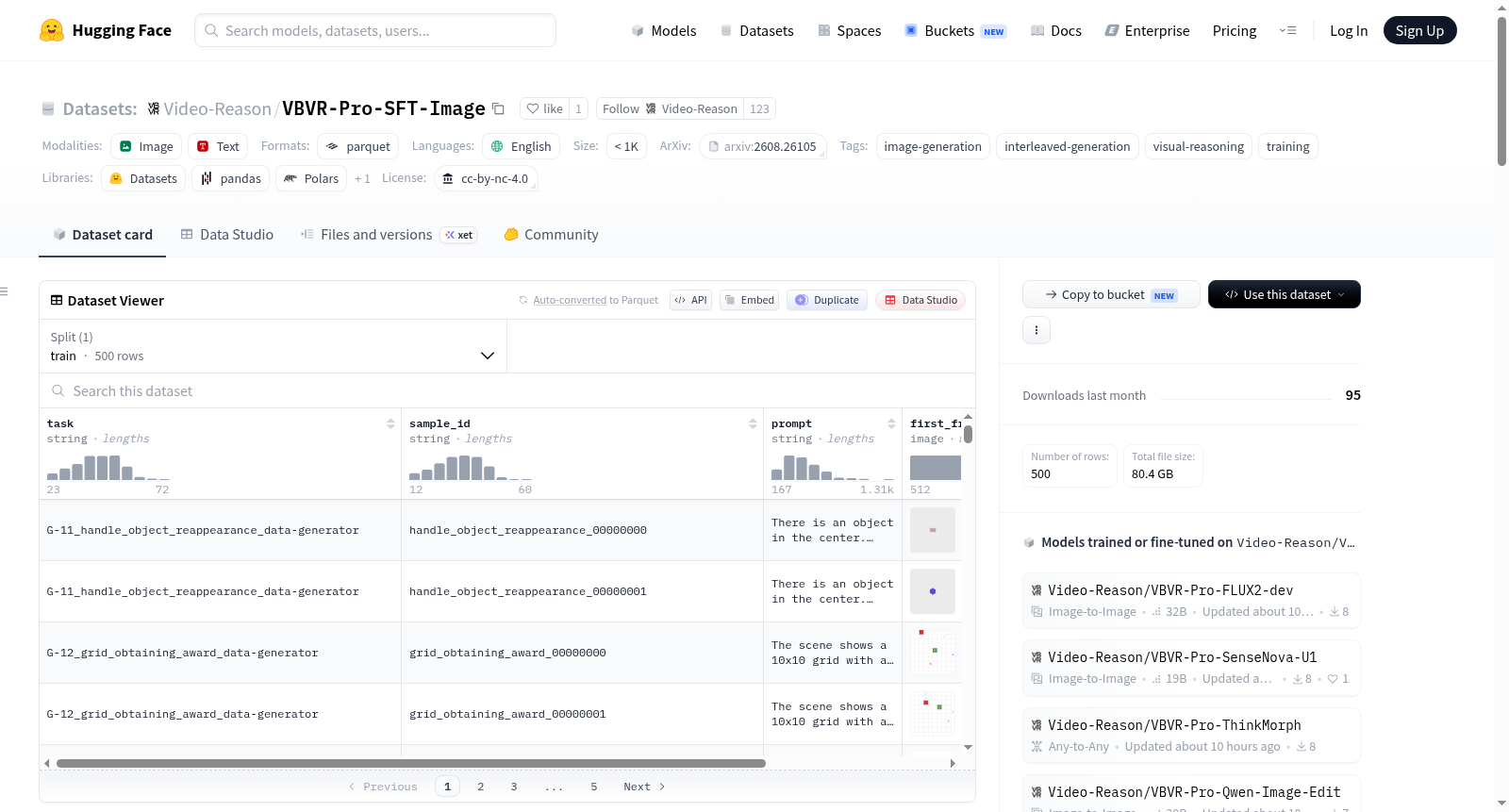Select the interleaved-generation tag
The width and height of the screenshot is (1509, 812).
1067,146
